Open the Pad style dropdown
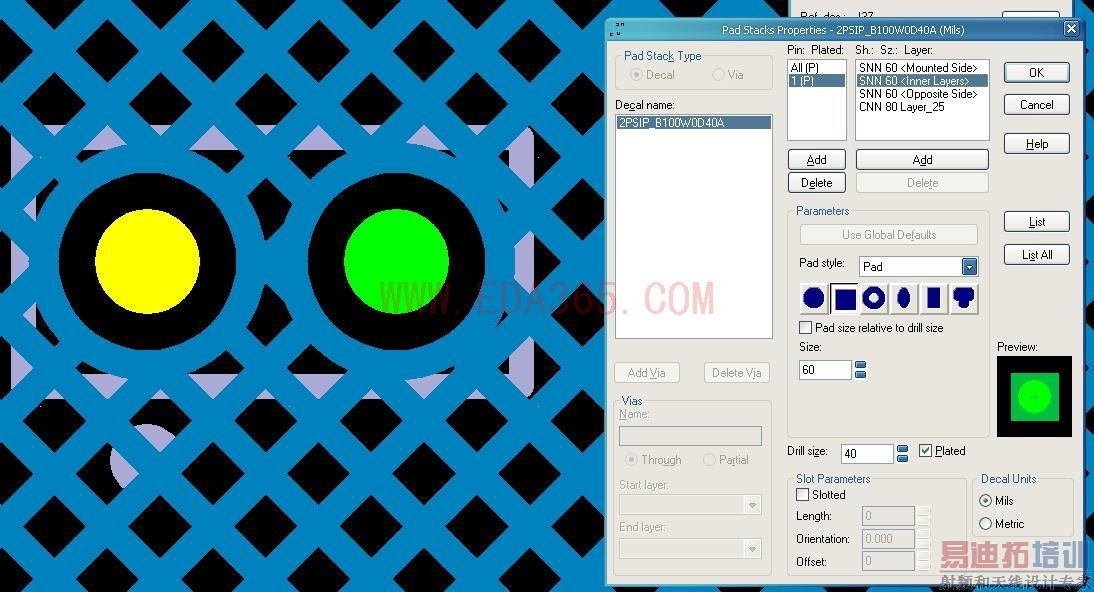1094x592 pixels. pyautogui.click(x=969, y=267)
